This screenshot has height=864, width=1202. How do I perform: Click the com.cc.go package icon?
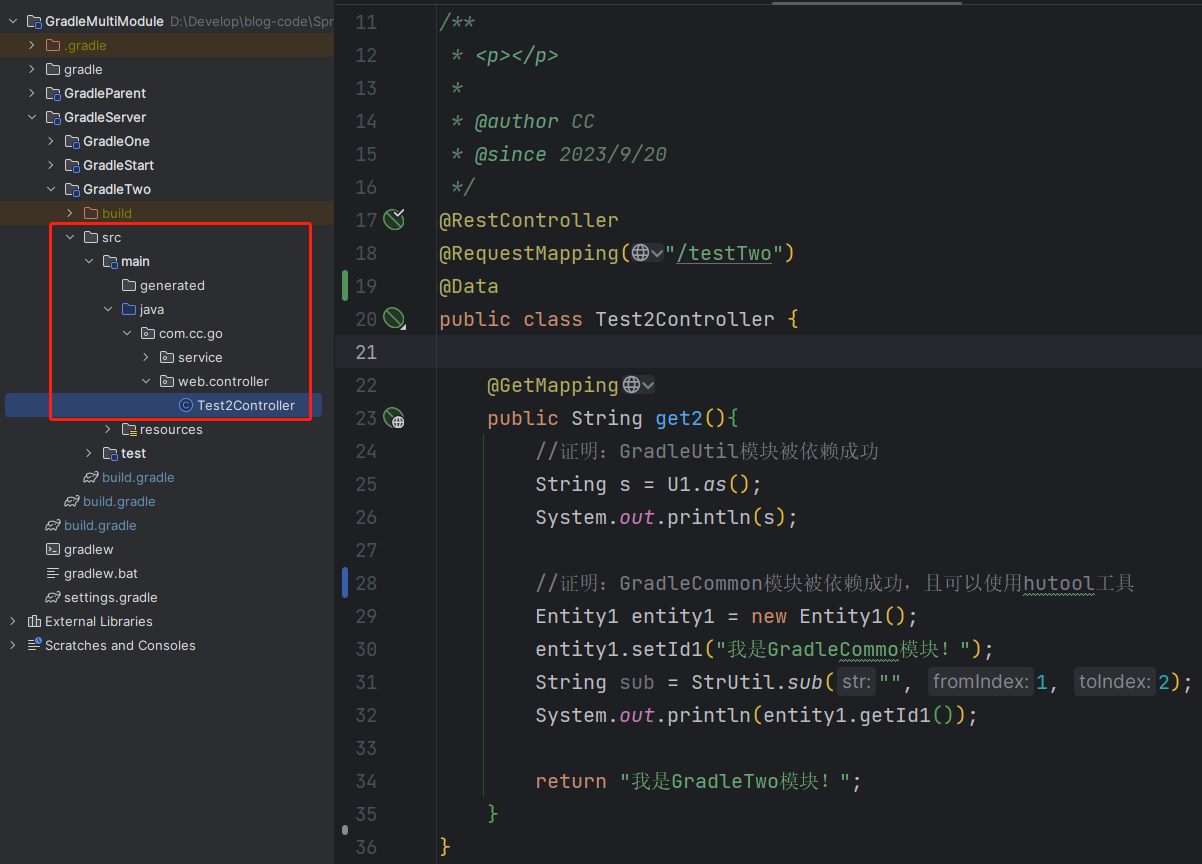click(147, 333)
